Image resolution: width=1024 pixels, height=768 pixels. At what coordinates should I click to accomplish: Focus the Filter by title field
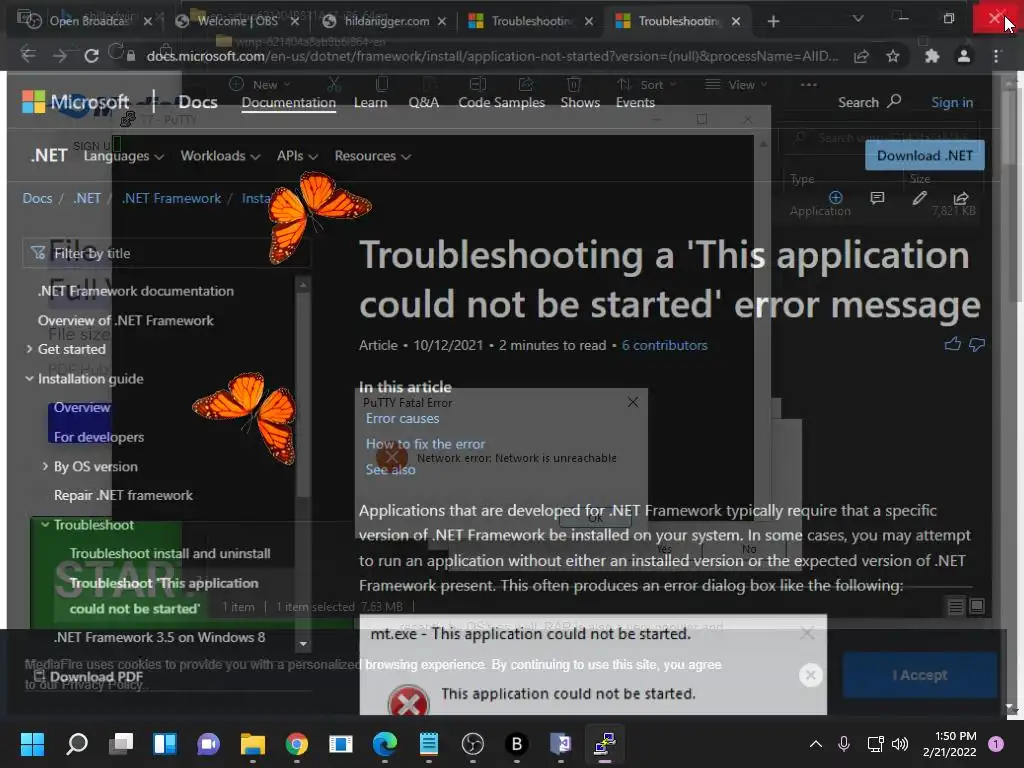[165, 253]
